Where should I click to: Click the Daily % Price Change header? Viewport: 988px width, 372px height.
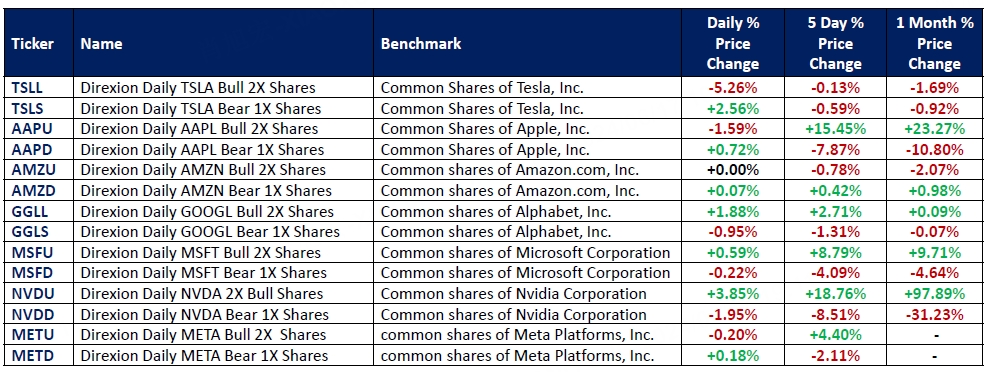(732, 44)
